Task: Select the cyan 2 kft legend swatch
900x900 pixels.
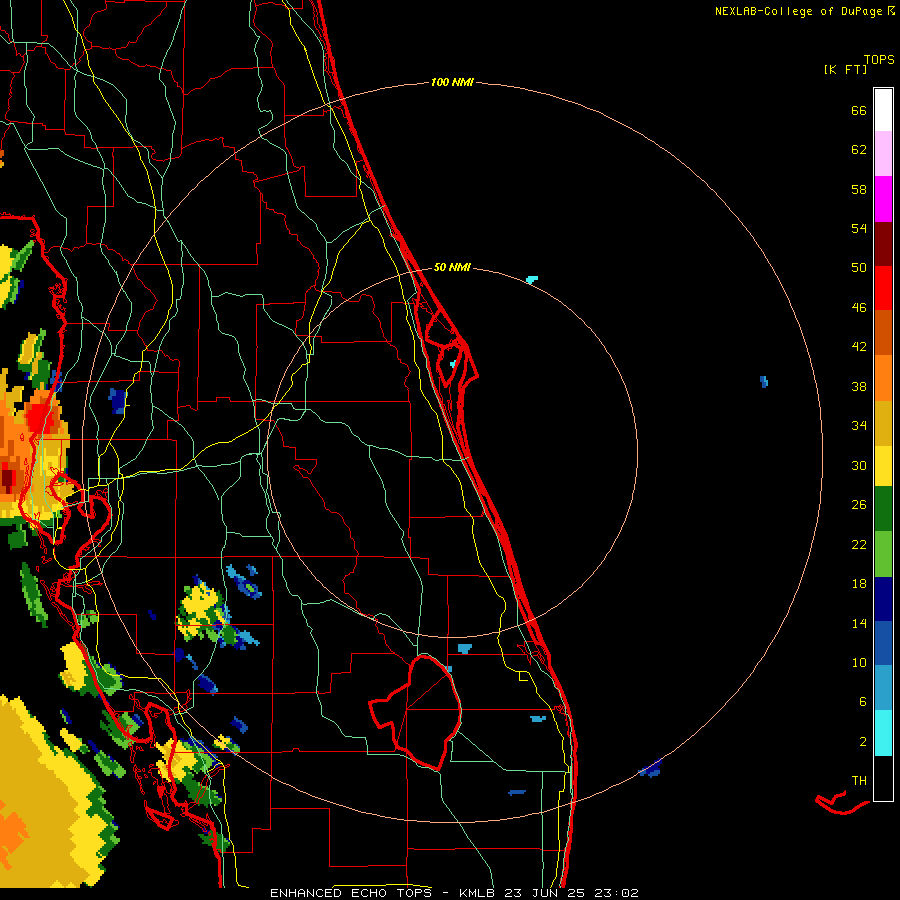Action: [883, 733]
